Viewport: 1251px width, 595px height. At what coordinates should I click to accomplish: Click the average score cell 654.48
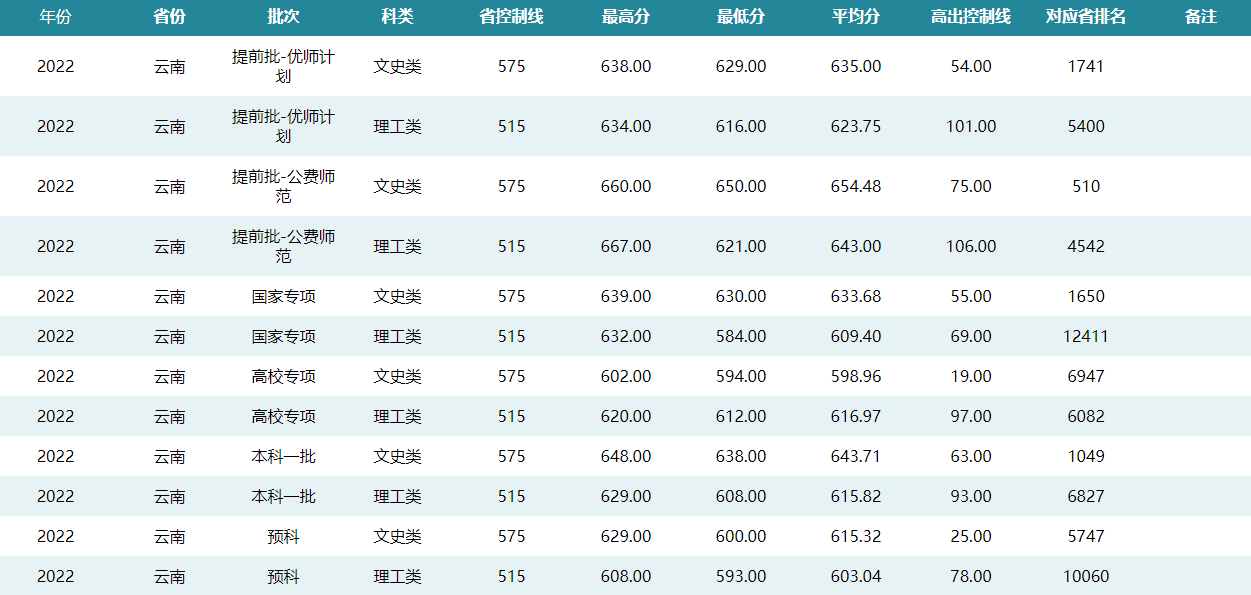pyautogui.click(x=856, y=186)
